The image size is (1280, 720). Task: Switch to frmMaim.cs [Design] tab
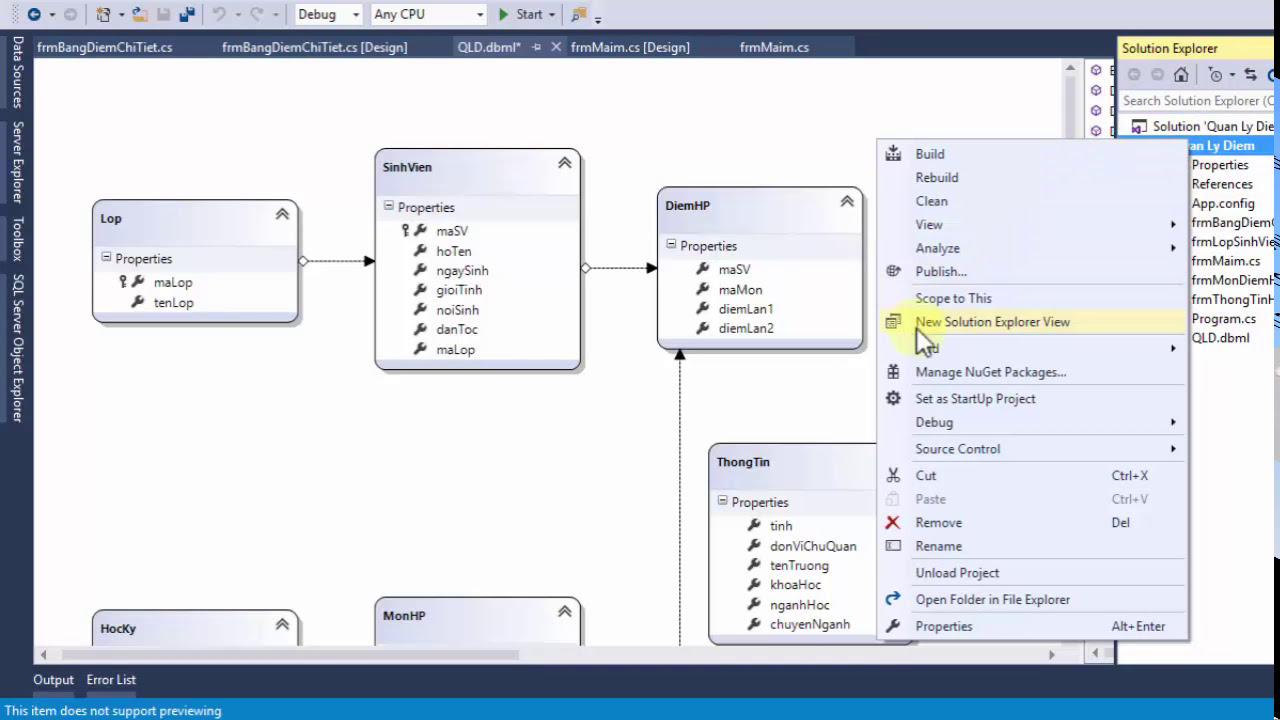pyautogui.click(x=629, y=47)
